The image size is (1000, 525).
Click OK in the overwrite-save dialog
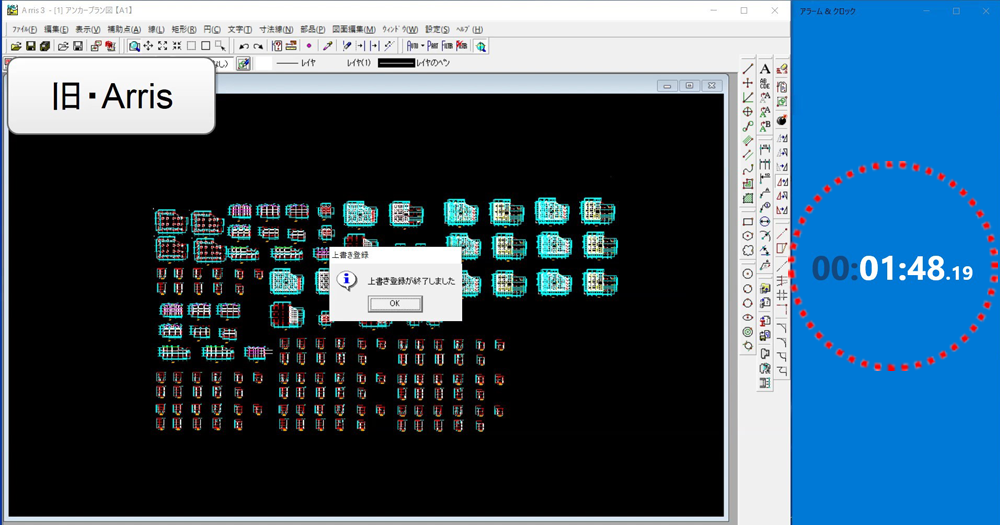[394, 303]
